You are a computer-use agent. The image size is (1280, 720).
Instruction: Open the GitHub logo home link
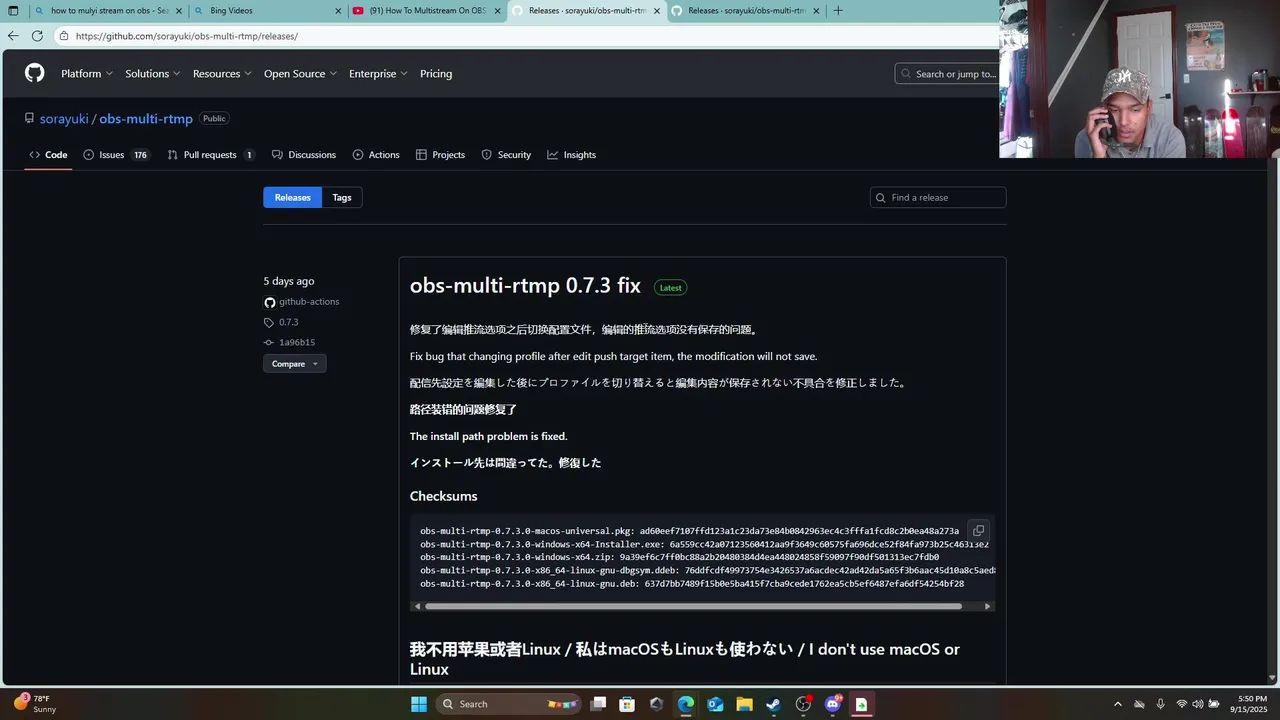tap(35, 73)
